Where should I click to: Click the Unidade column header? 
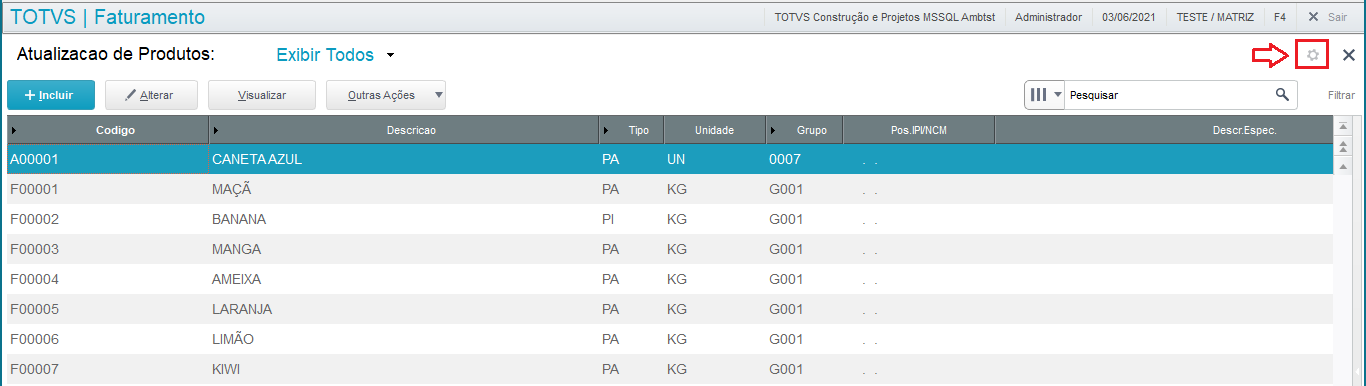coord(714,131)
